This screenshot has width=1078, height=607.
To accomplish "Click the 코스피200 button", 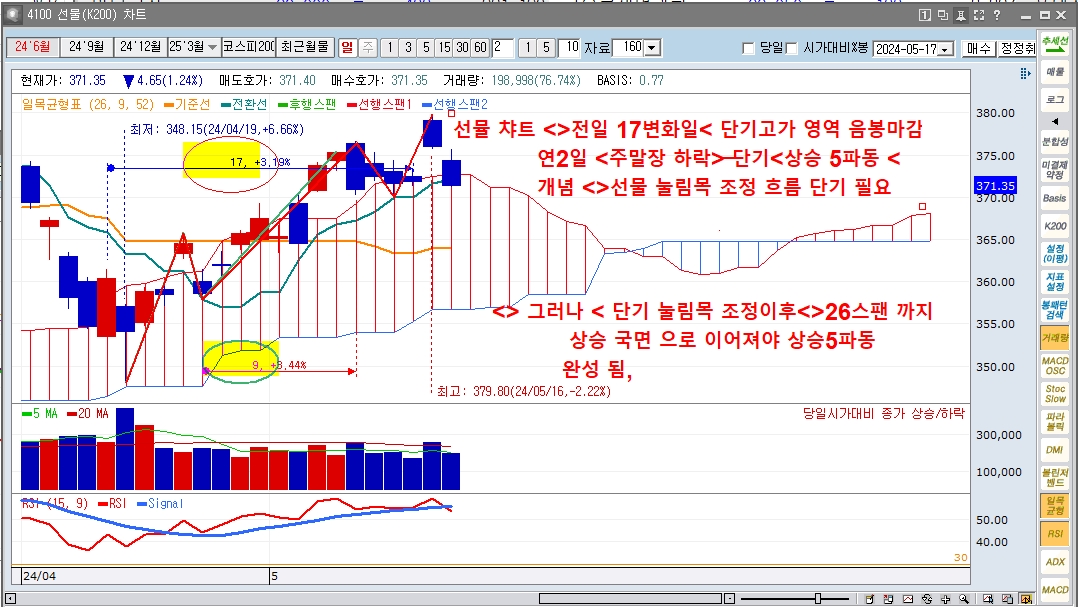I will [x=249, y=47].
